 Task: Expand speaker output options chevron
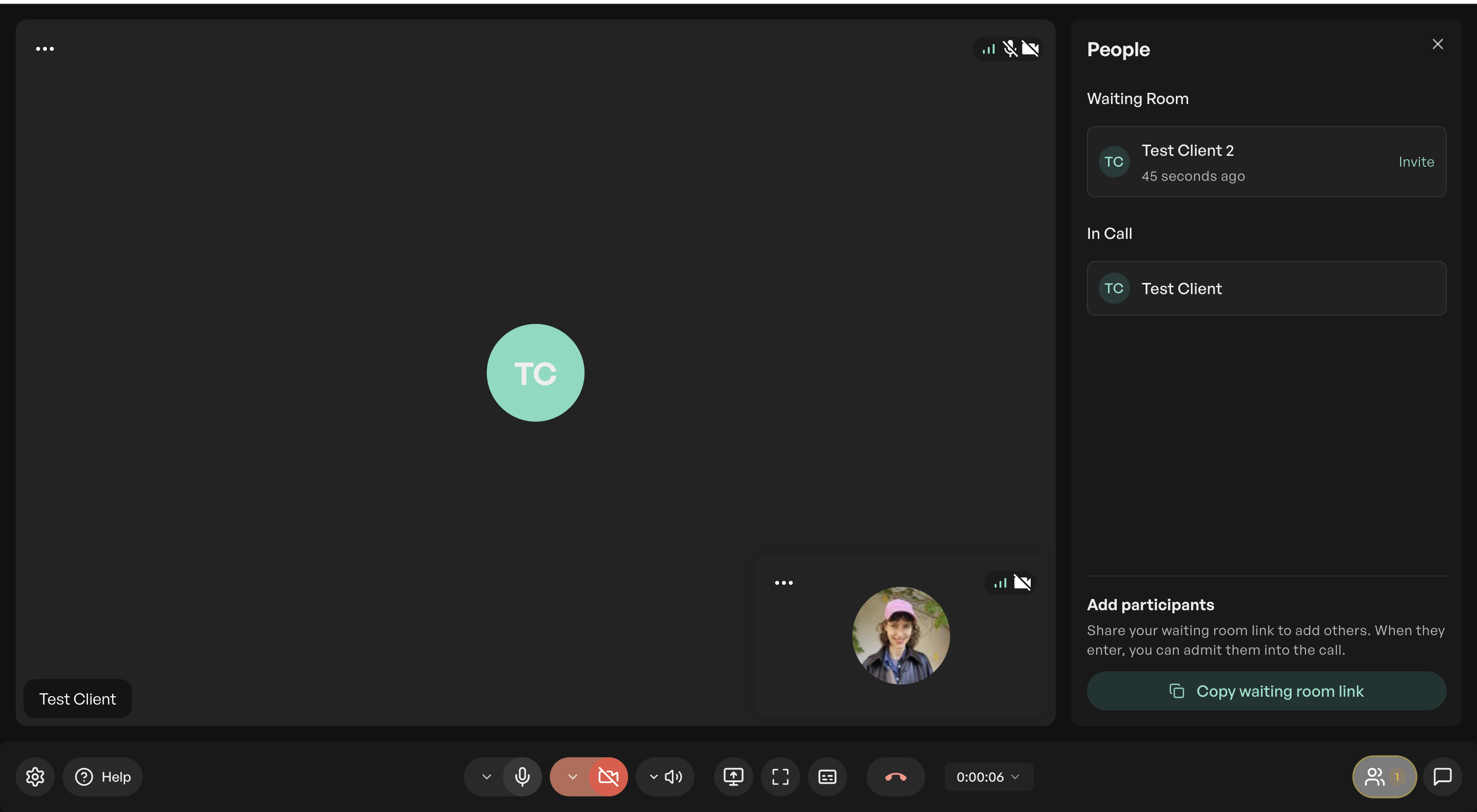coord(653,777)
